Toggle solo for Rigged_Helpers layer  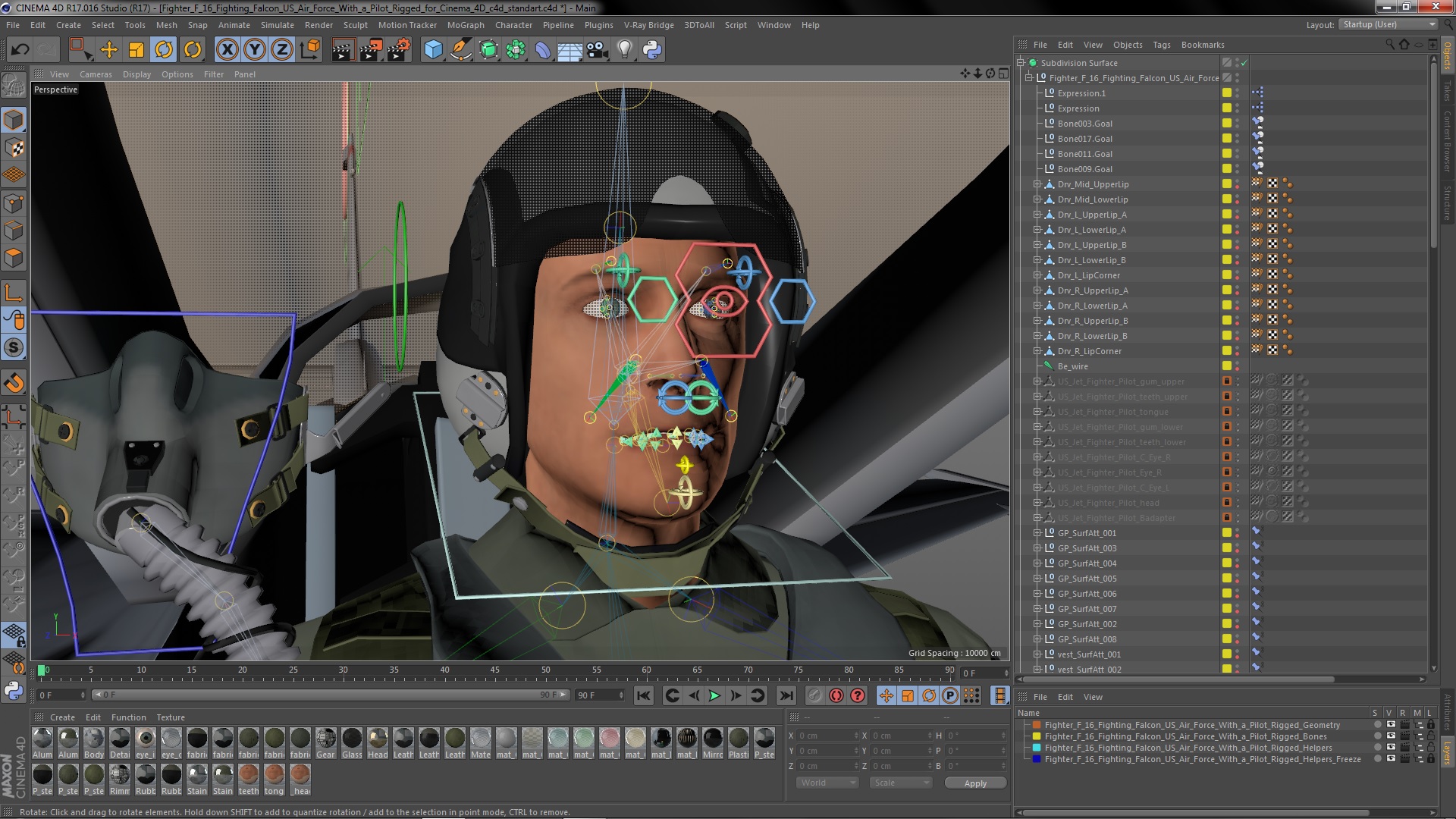pos(1377,748)
